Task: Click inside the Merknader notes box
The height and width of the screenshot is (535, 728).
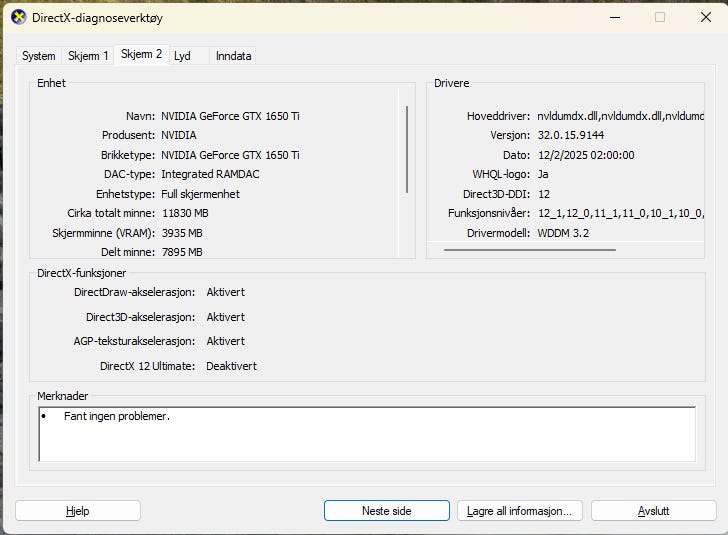Action: point(367,434)
